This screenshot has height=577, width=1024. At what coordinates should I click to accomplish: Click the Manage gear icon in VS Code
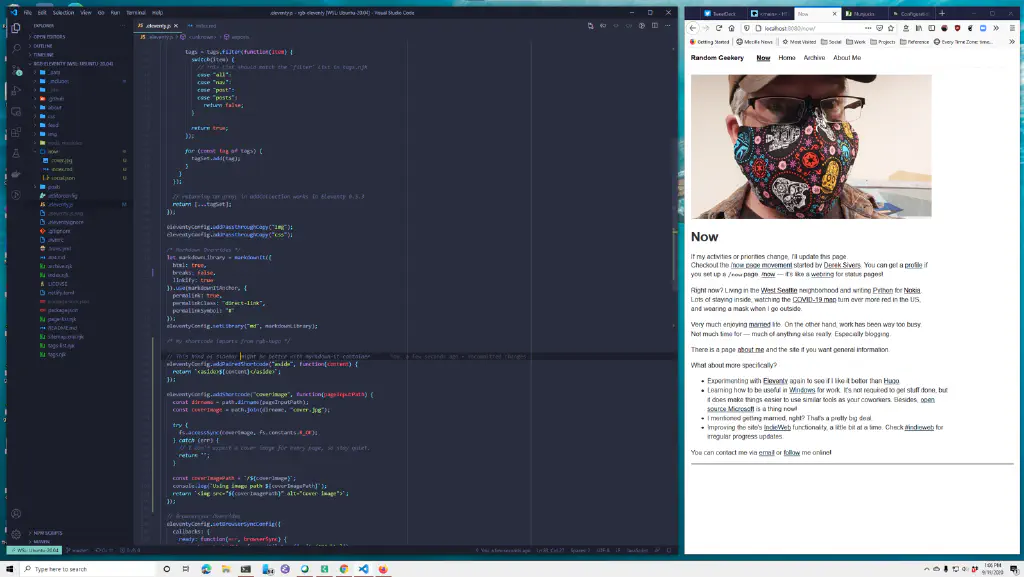16,532
